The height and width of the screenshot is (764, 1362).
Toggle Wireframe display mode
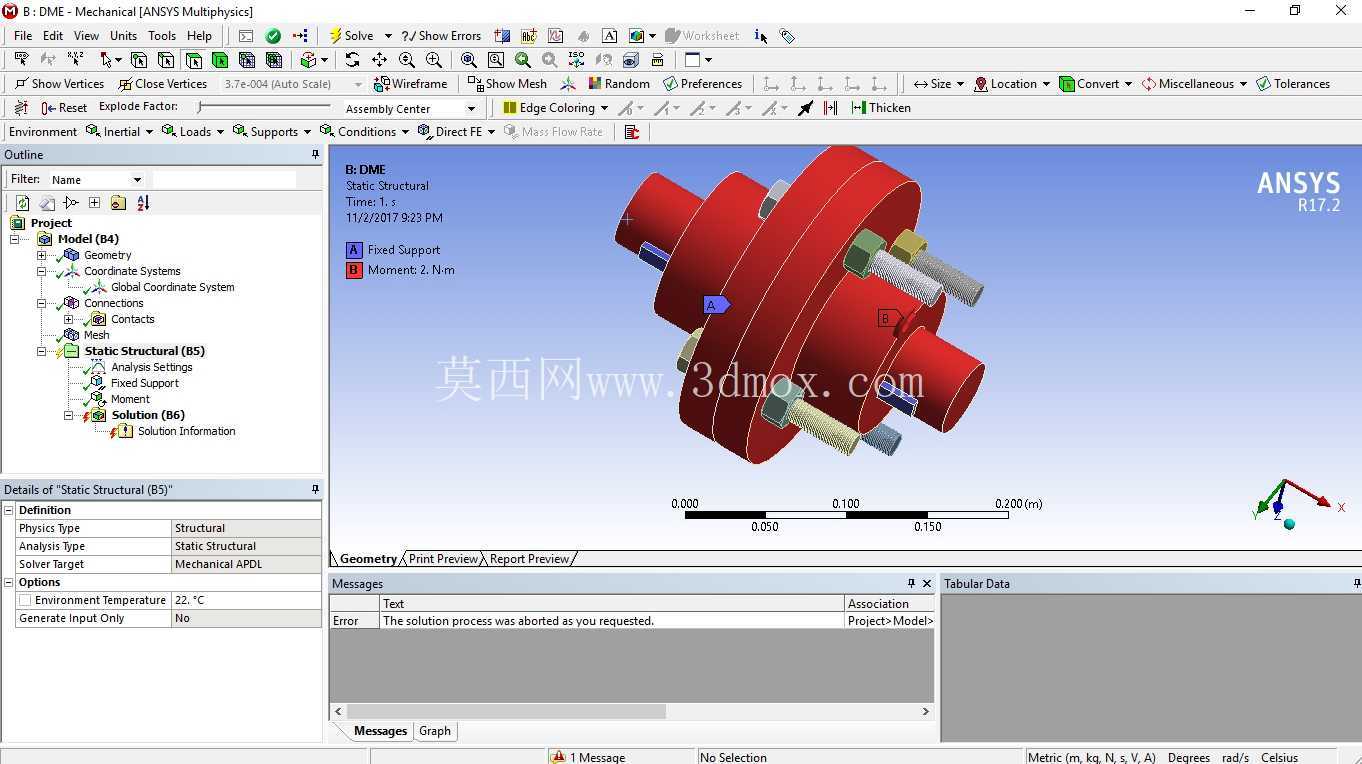coord(410,84)
